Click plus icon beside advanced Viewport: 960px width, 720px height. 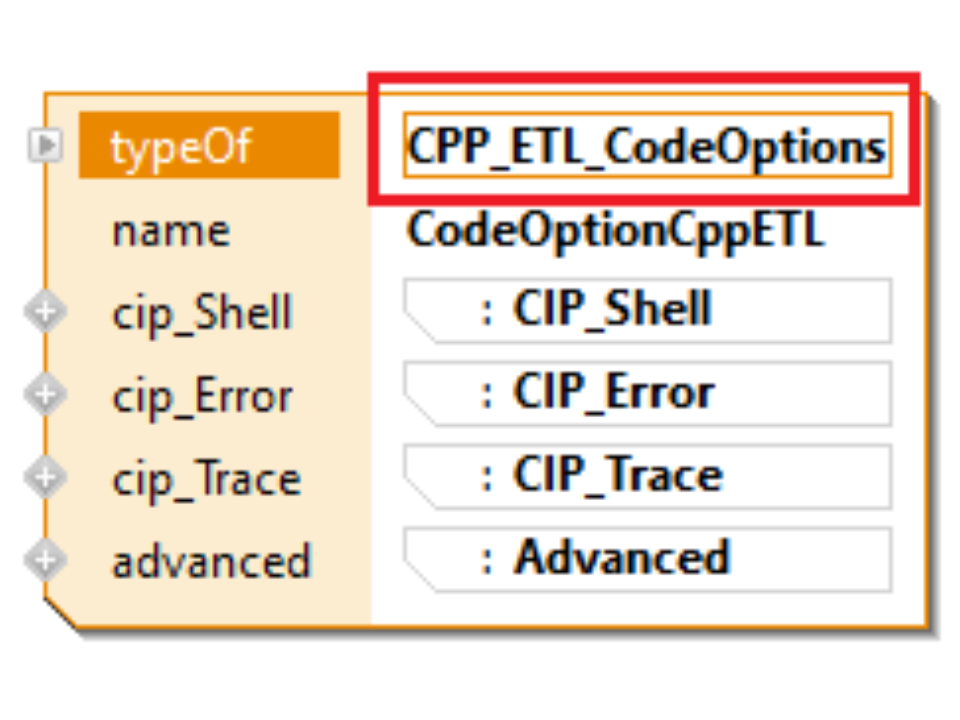[44, 560]
